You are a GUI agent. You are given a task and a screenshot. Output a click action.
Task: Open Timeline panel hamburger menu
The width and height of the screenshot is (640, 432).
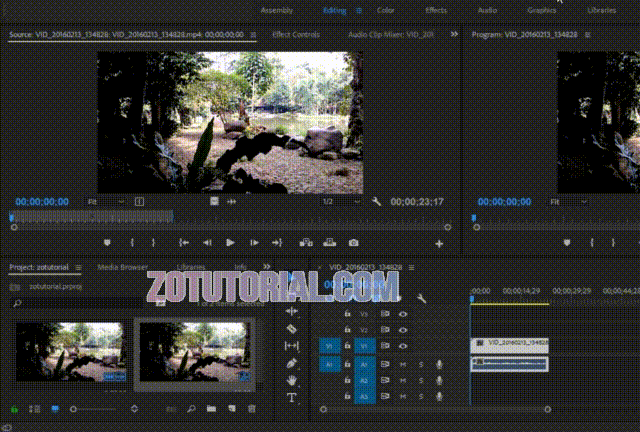(x=411, y=267)
